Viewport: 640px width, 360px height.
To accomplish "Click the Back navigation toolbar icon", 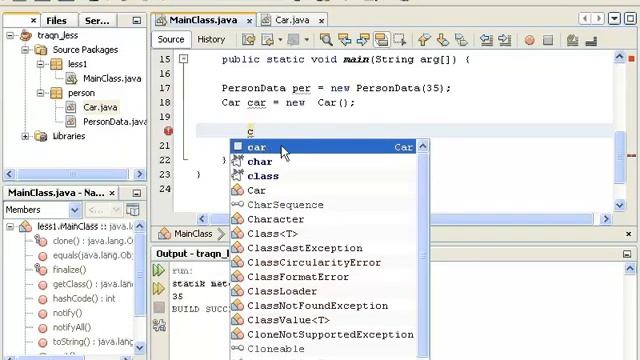I will [268, 40].
